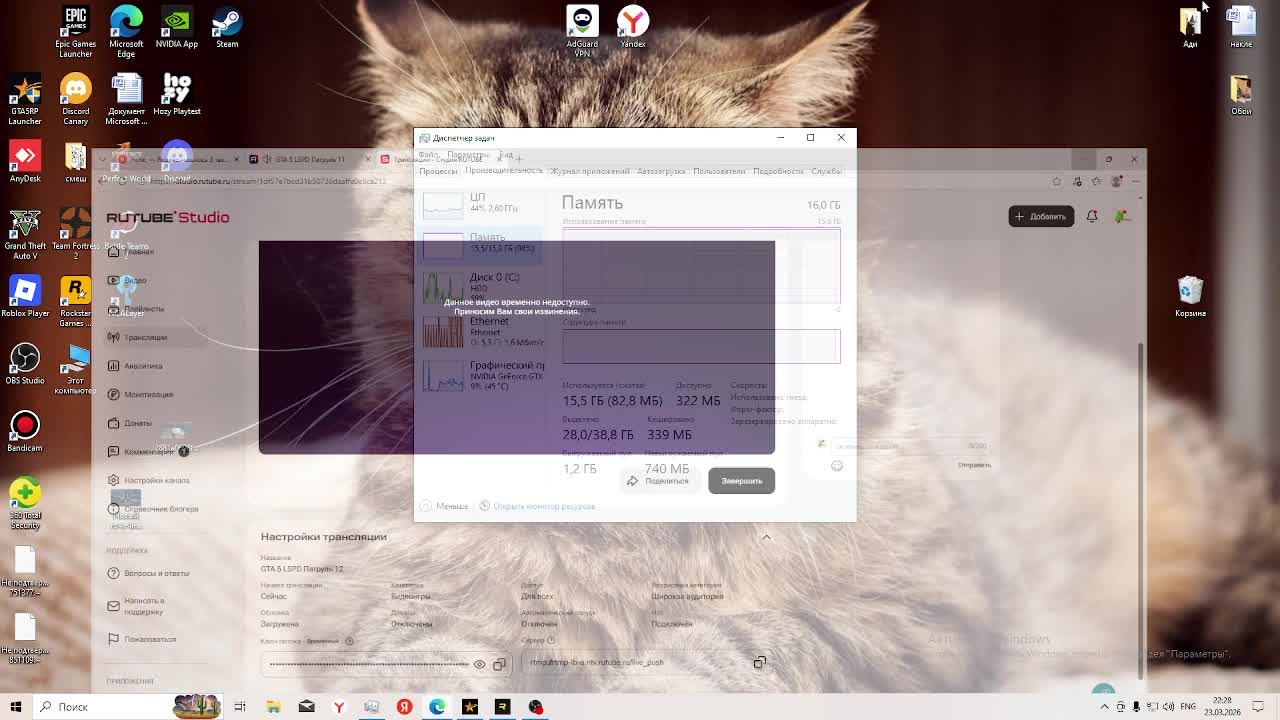Open AdGuard VPN desktop icon
1280x720 pixels.
coord(582,32)
